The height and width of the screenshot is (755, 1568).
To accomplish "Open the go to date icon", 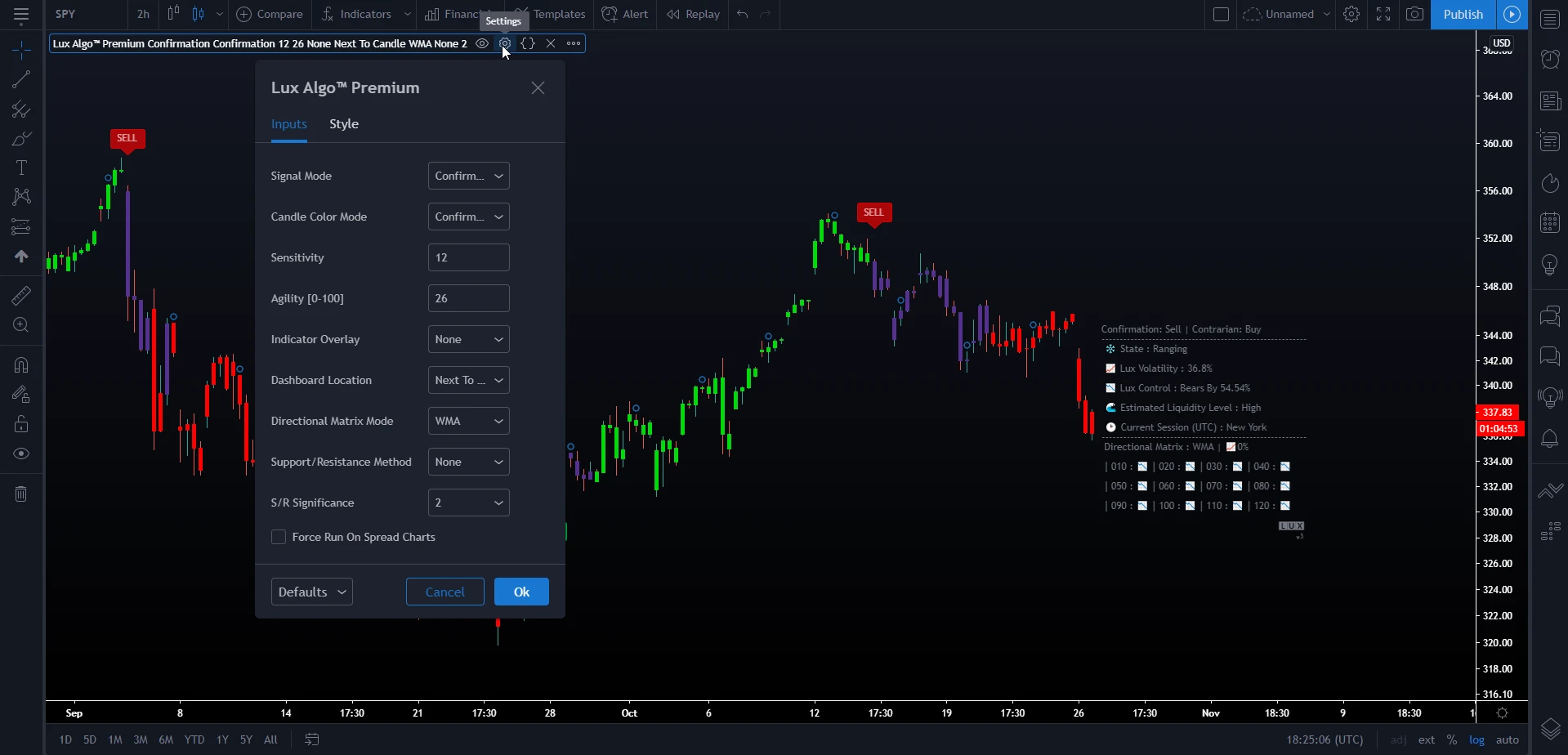I will 312,739.
